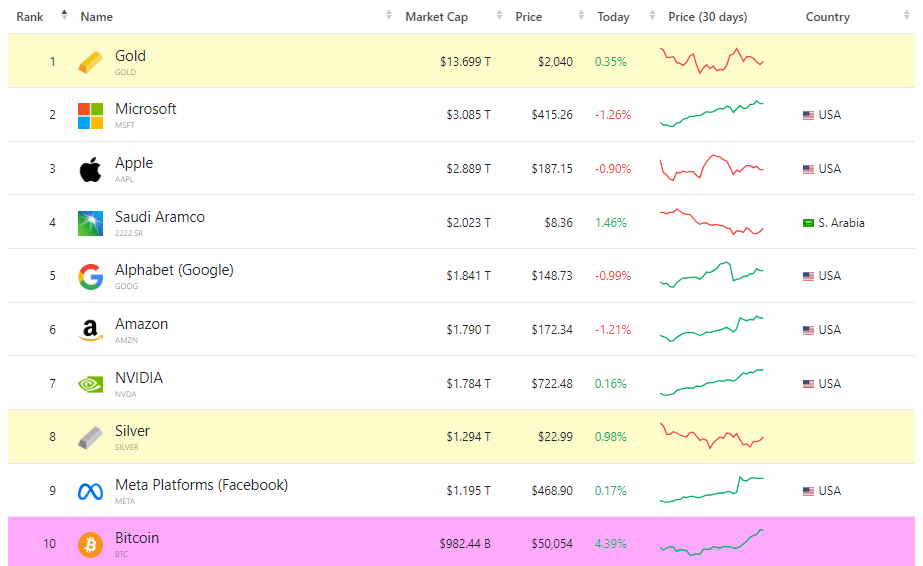Screen dimensions: 923x566
Task: Click Apple 30-day price chart
Action: [x=712, y=168]
